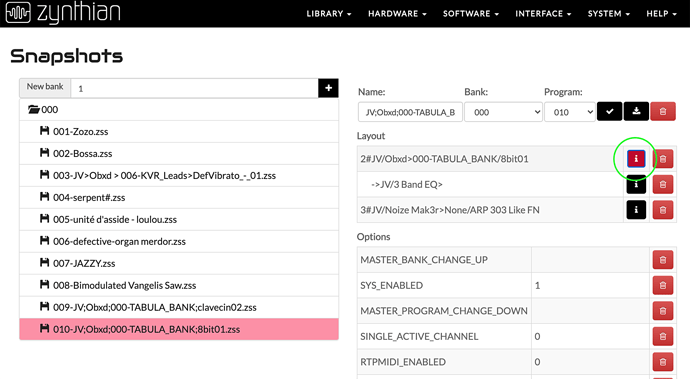
Task: Click the plus icon beside New bank
Action: point(328,88)
